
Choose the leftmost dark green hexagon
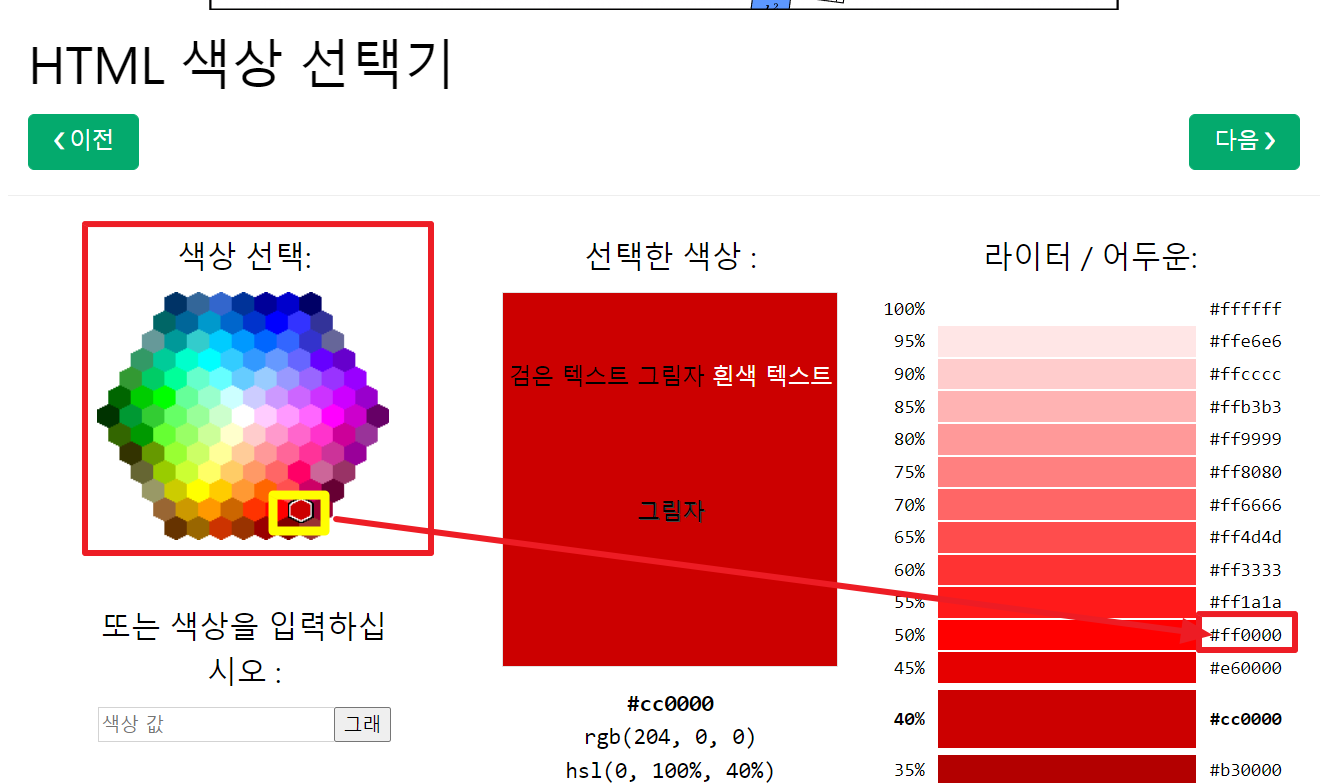[x=109, y=415]
